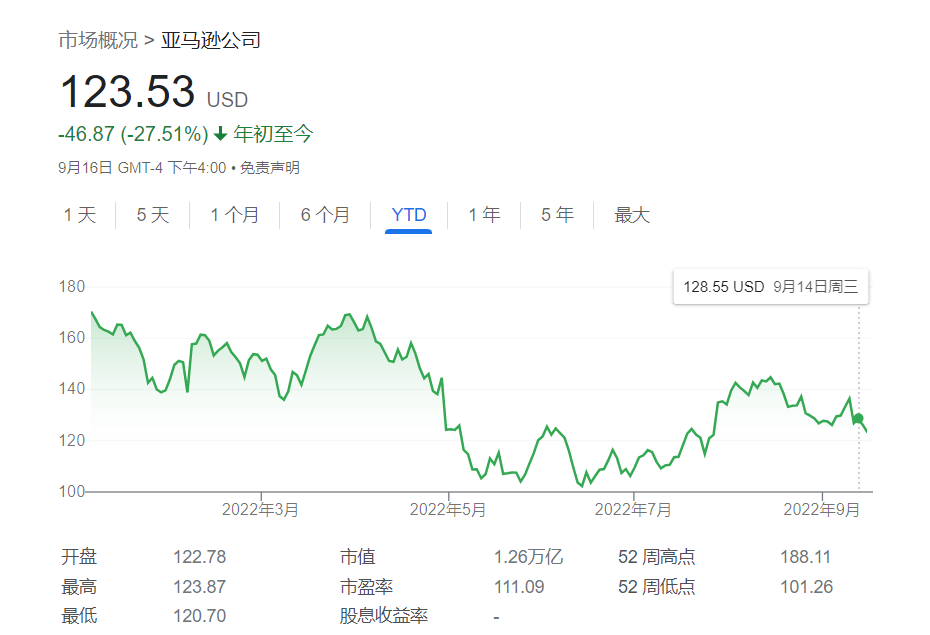Open the 免责声明 disclaimer link
Viewport: 930px width, 635px height.
coord(270,168)
